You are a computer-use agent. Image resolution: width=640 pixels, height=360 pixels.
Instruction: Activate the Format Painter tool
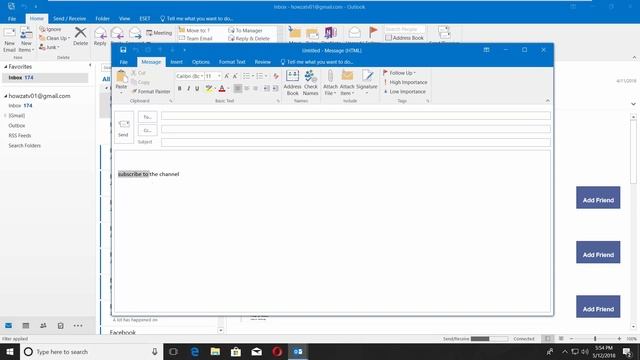pos(151,91)
